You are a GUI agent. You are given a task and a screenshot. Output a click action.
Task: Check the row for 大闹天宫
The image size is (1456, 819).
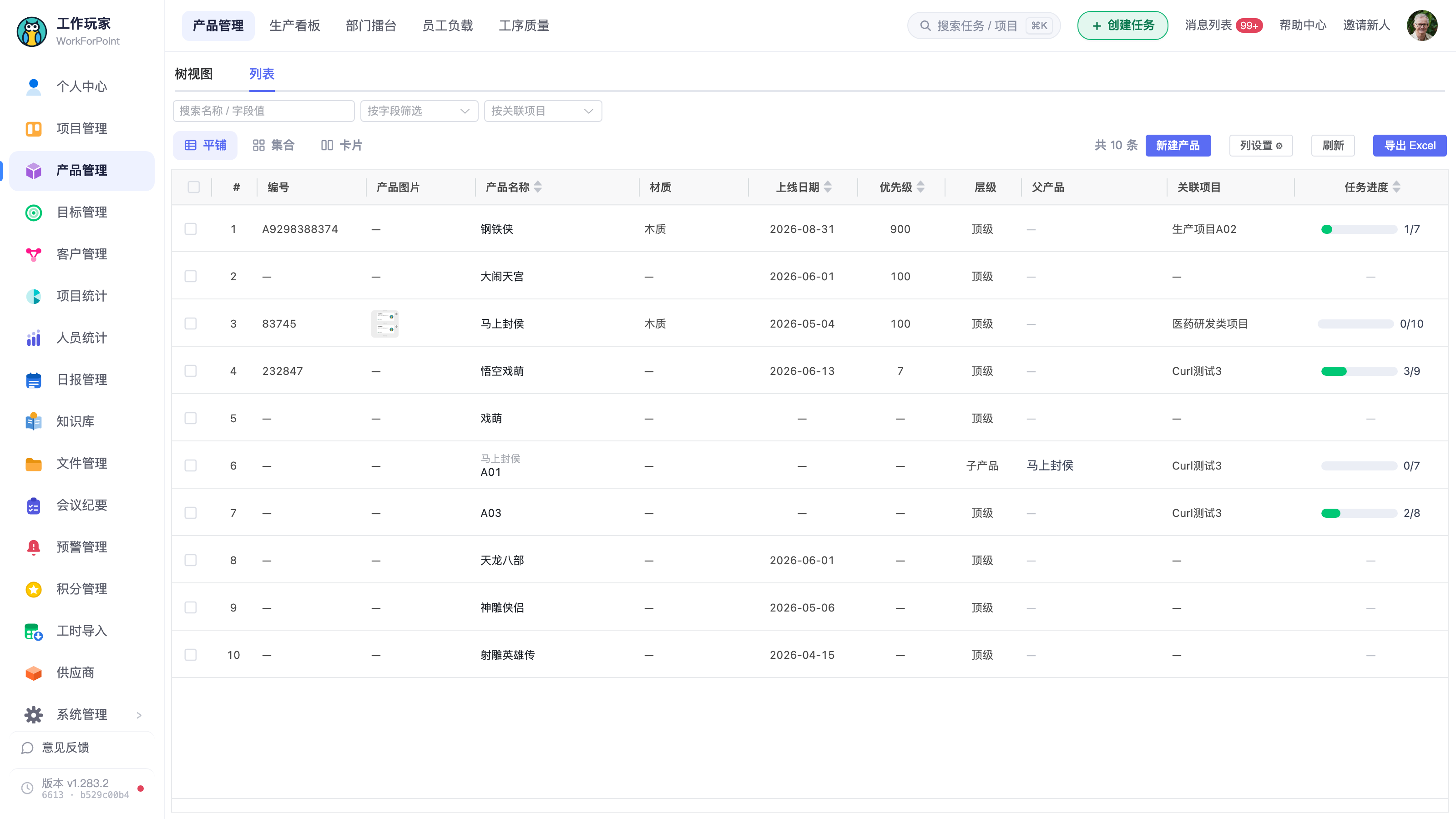(x=191, y=276)
